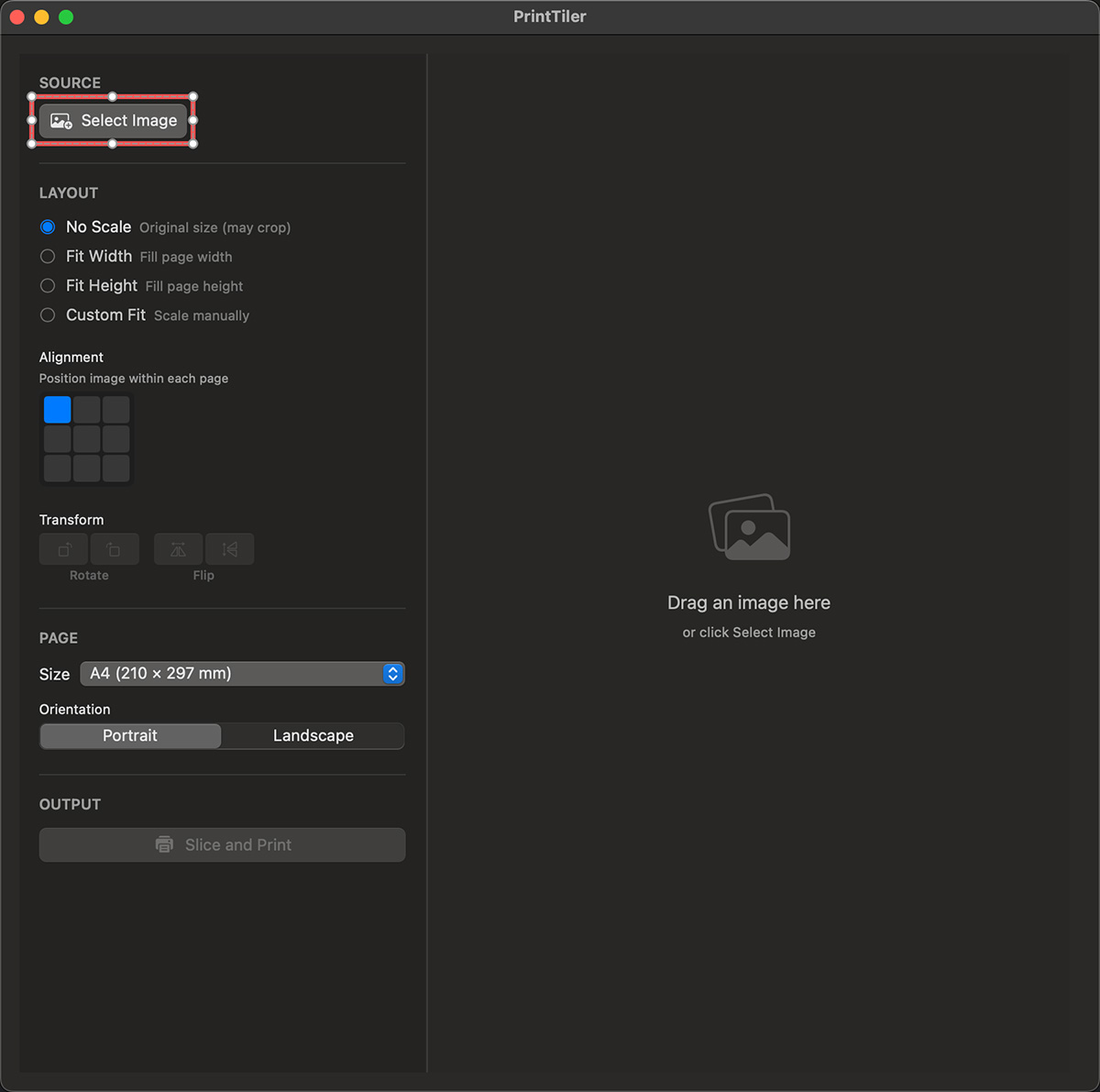The height and width of the screenshot is (1092, 1100).
Task: Click the Drag an image here drop zone
Action: 749,602
